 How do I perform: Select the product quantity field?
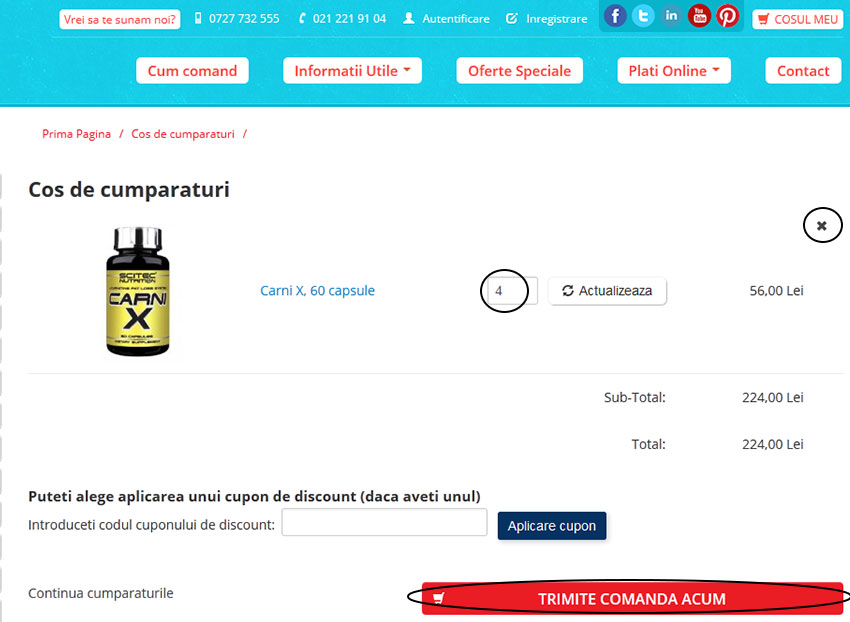point(512,291)
